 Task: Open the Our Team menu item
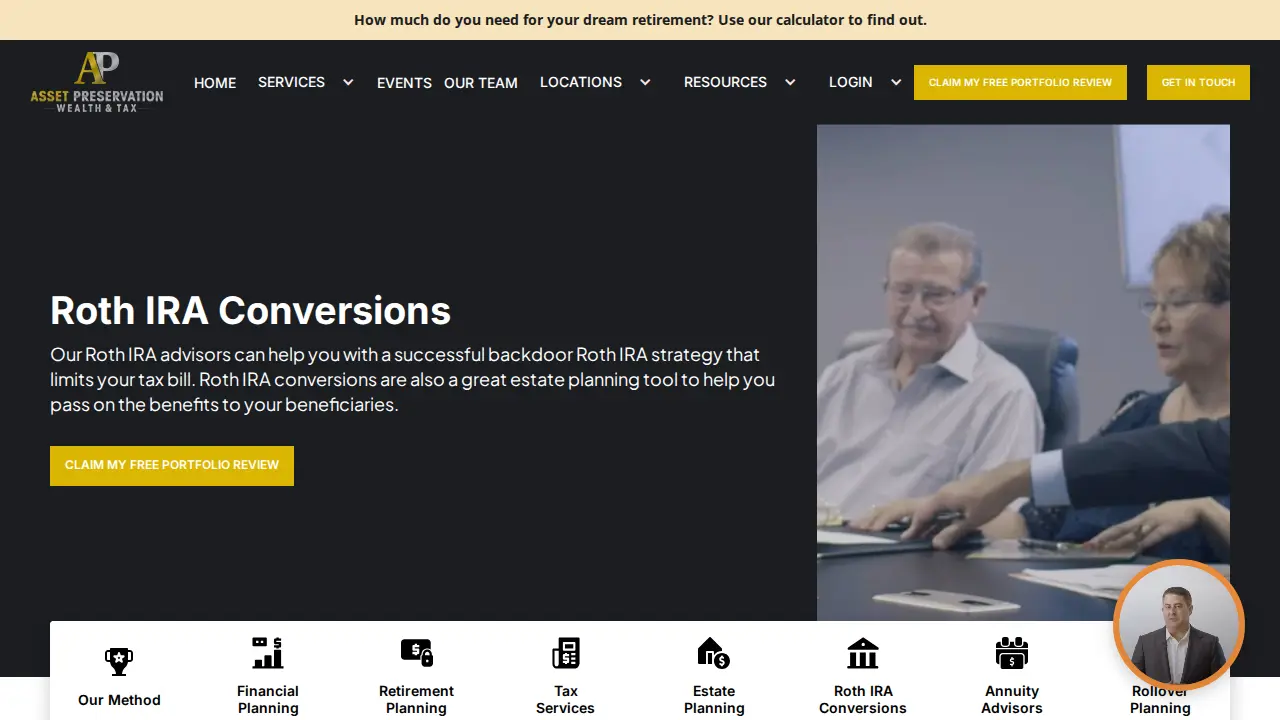[481, 83]
